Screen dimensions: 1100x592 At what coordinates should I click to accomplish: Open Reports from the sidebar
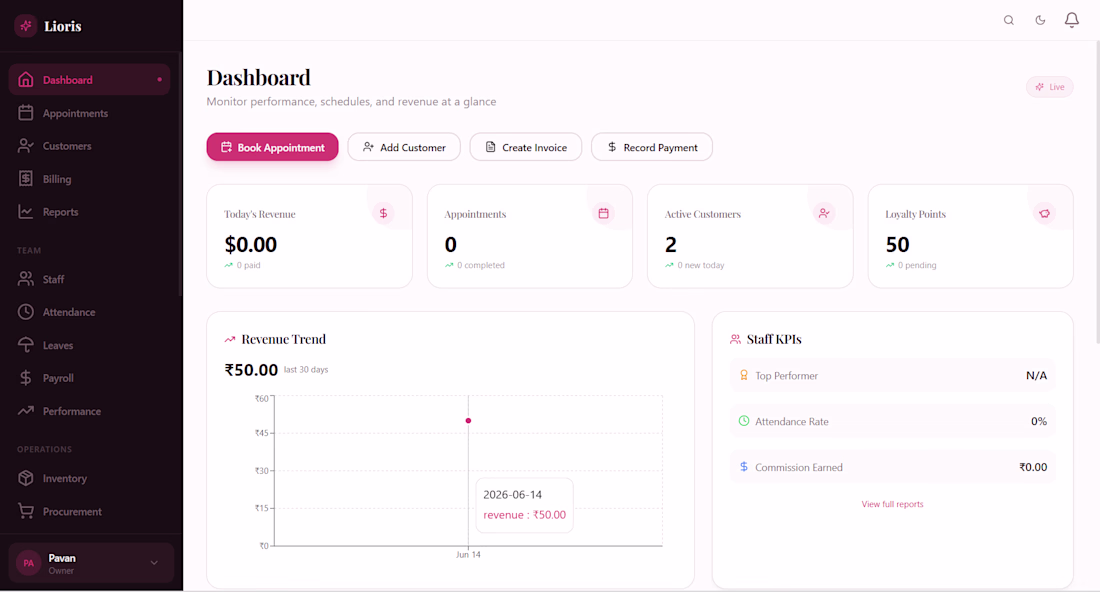click(x=90, y=212)
